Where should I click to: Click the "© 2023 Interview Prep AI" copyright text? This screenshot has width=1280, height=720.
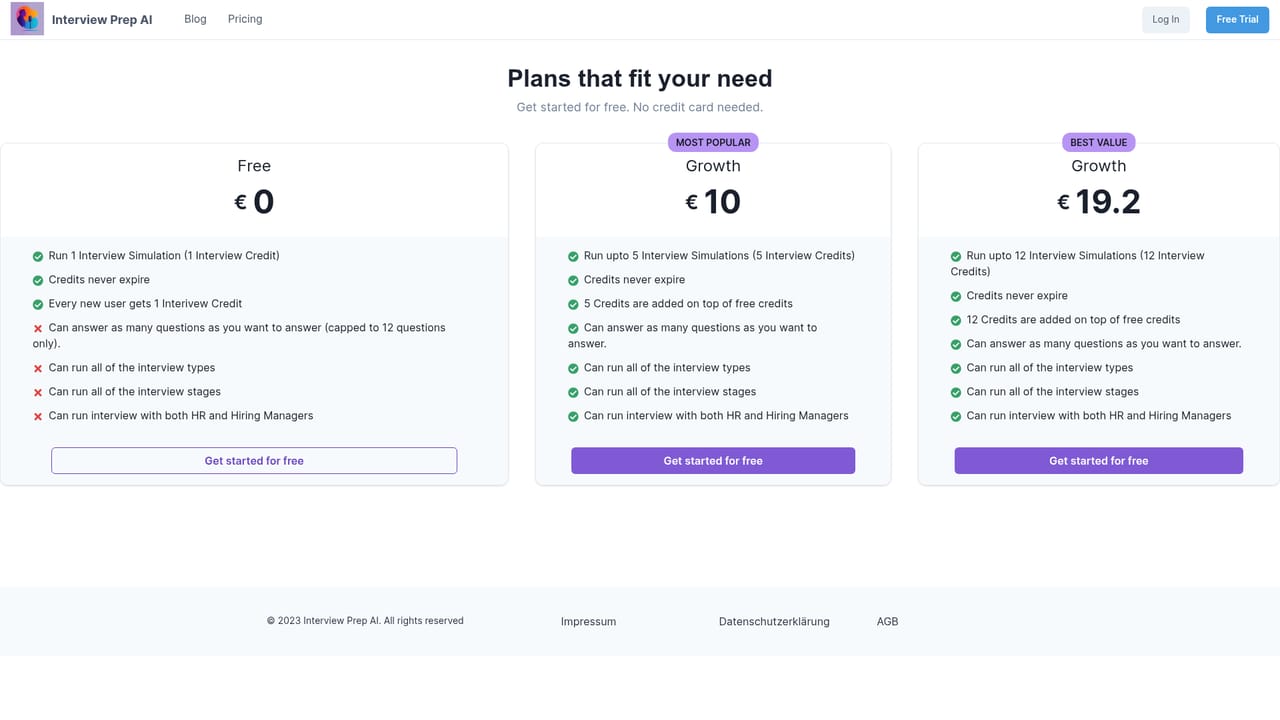coord(365,621)
